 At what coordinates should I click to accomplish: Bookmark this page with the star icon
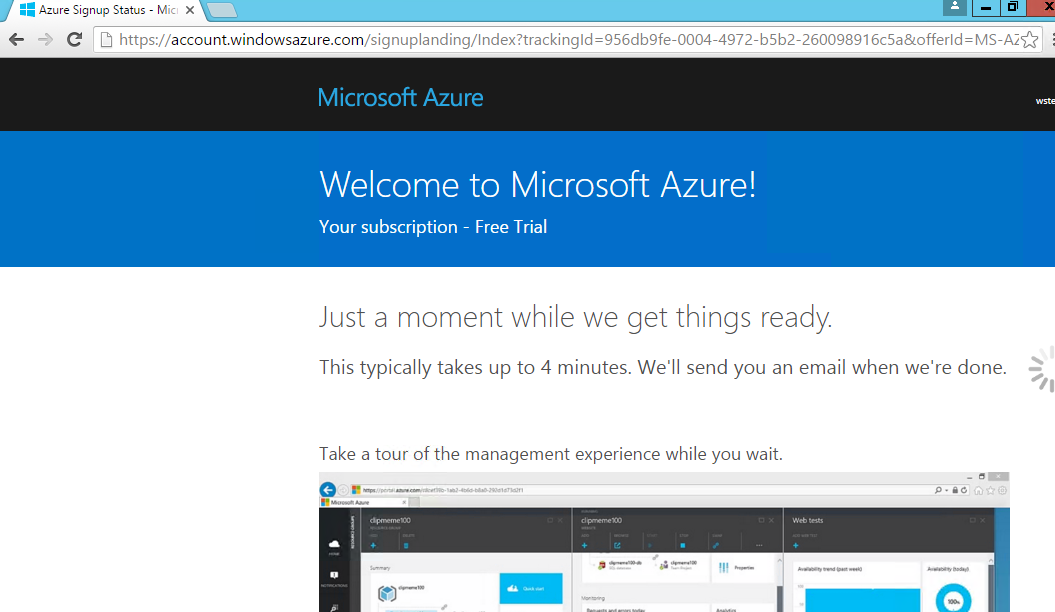(x=1029, y=40)
